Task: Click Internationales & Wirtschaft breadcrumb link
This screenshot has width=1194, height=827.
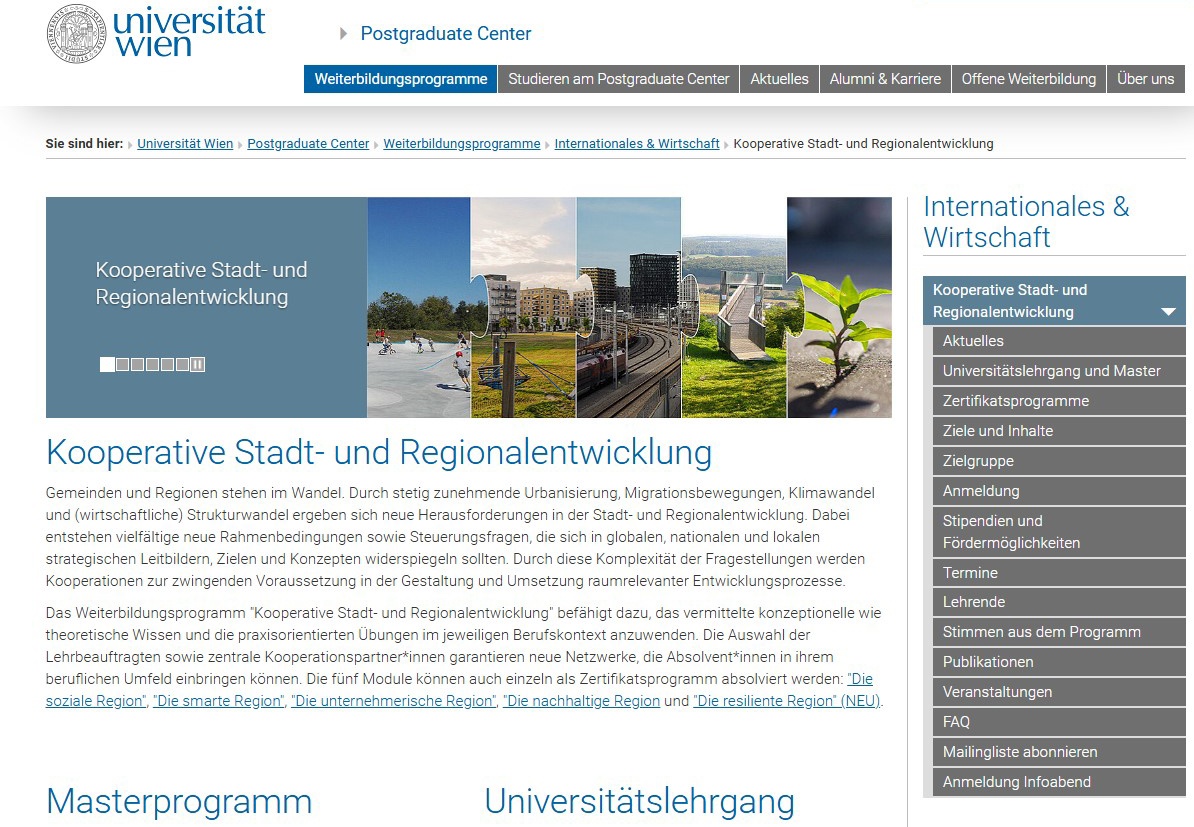Action: 636,144
